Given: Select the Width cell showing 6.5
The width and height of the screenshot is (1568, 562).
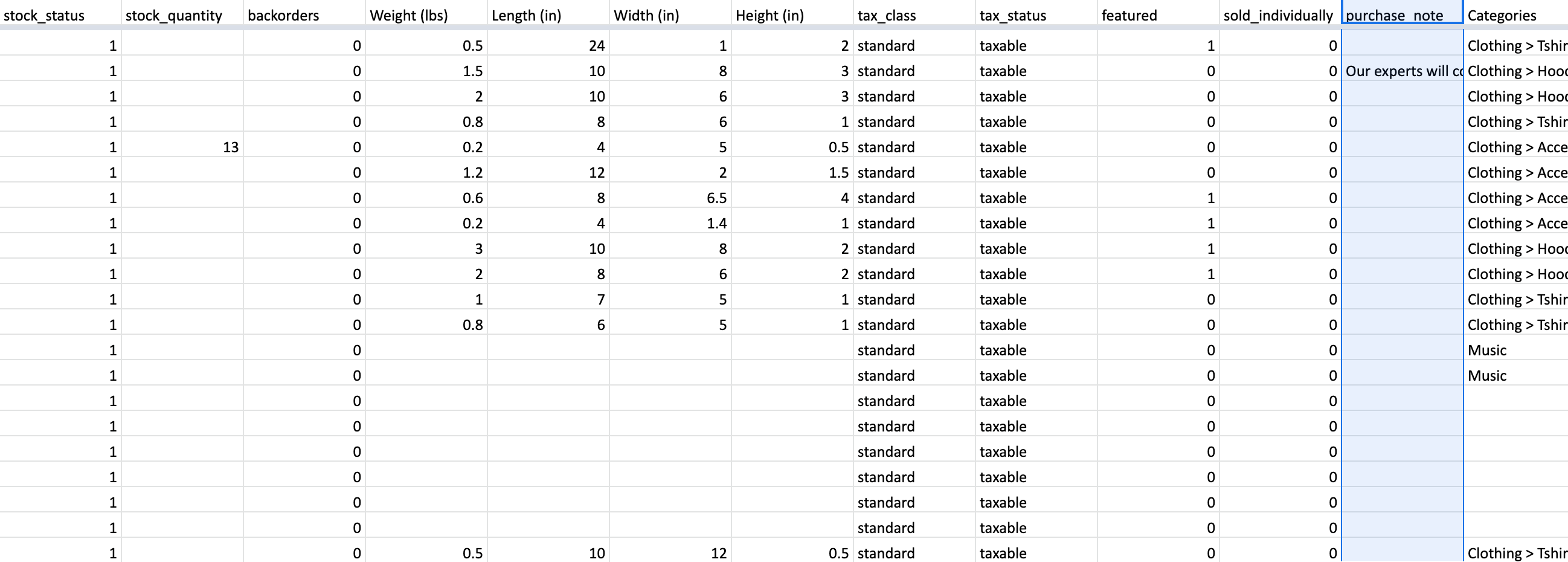Looking at the screenshot, I should click(670, 198).
